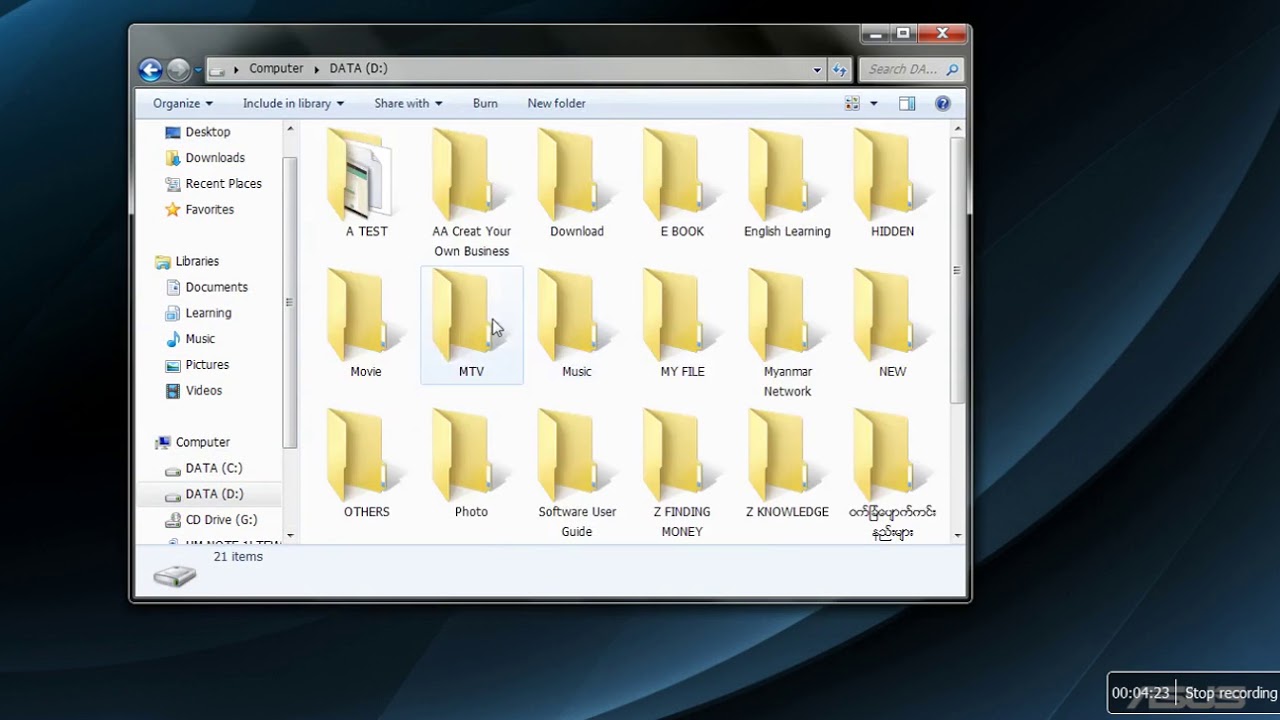Select the OTHERS folder icon

click(361, 454)
